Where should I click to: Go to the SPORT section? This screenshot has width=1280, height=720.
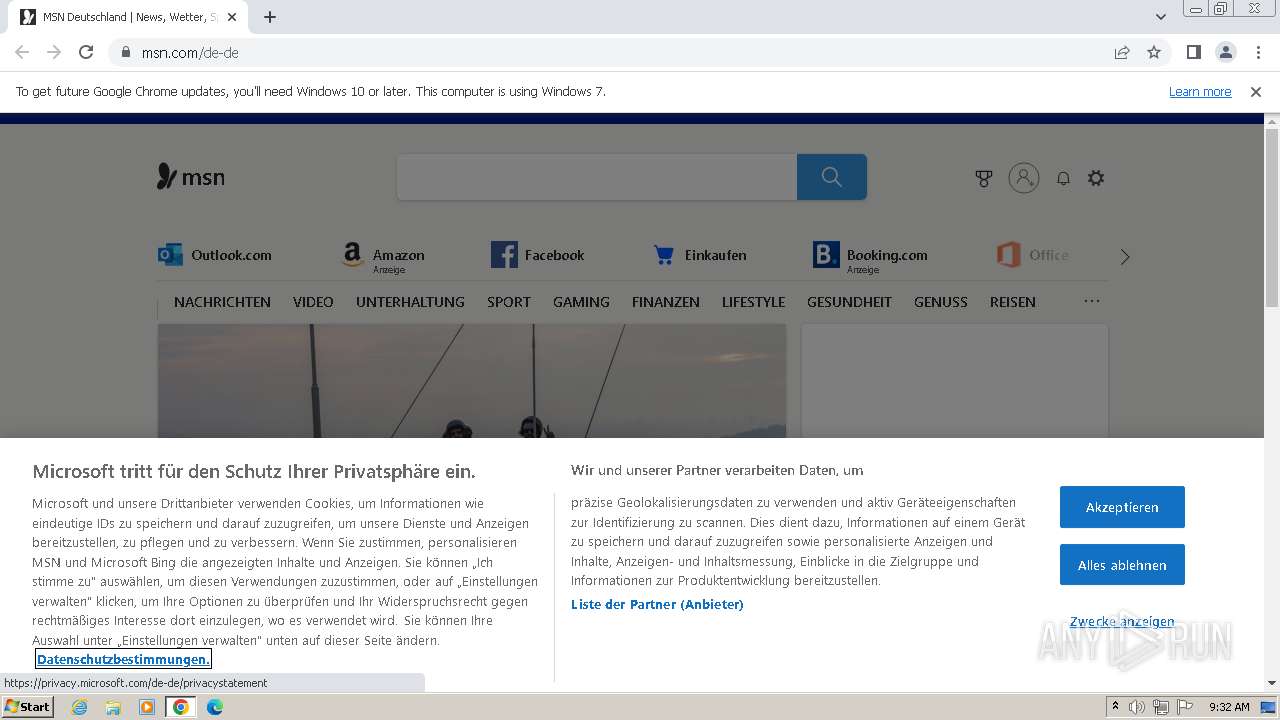click(x=509, y=302)
